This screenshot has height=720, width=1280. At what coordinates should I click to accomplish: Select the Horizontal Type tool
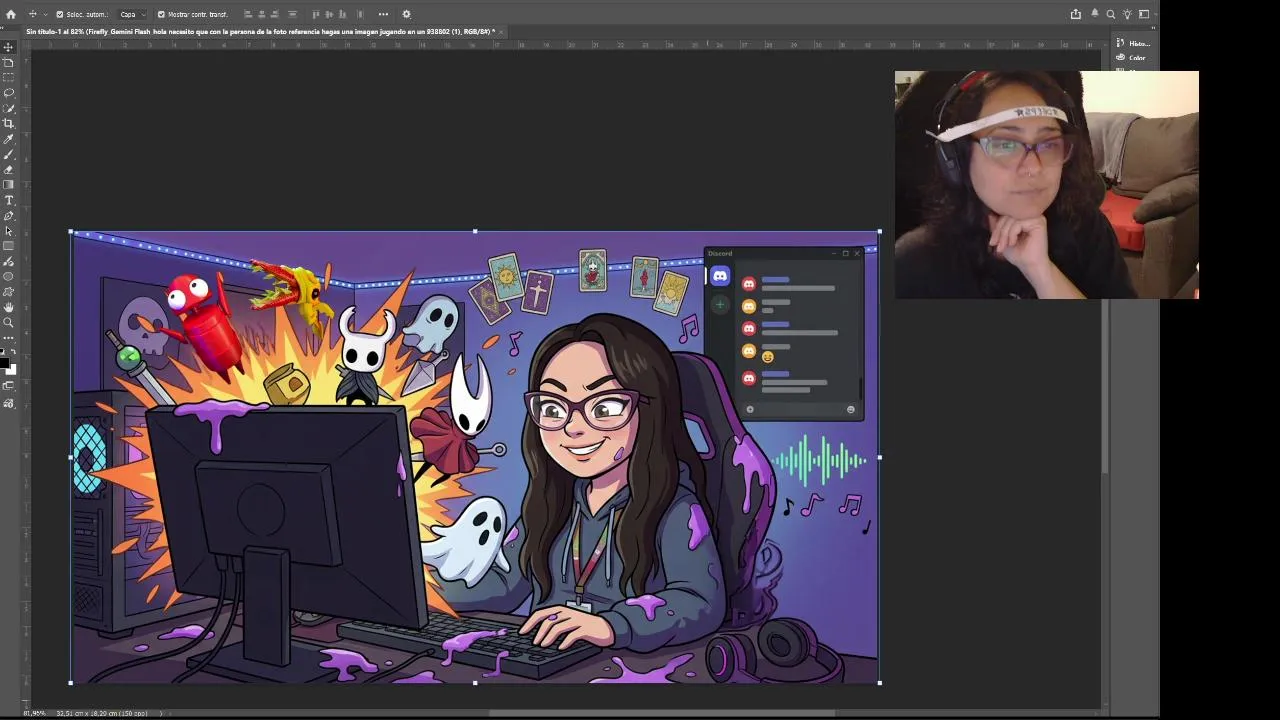tap(9, 200)
